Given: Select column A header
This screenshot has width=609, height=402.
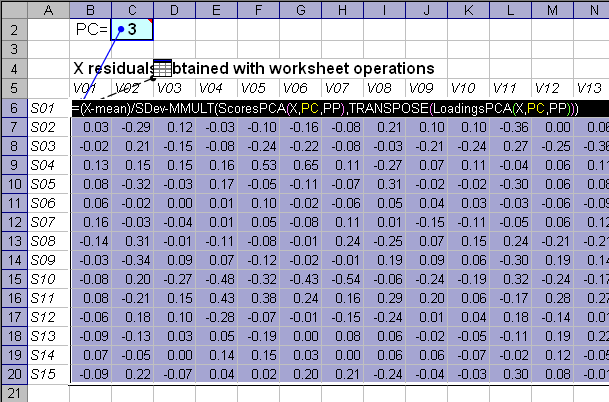Looking at the screenshot, I should [49, 10].
